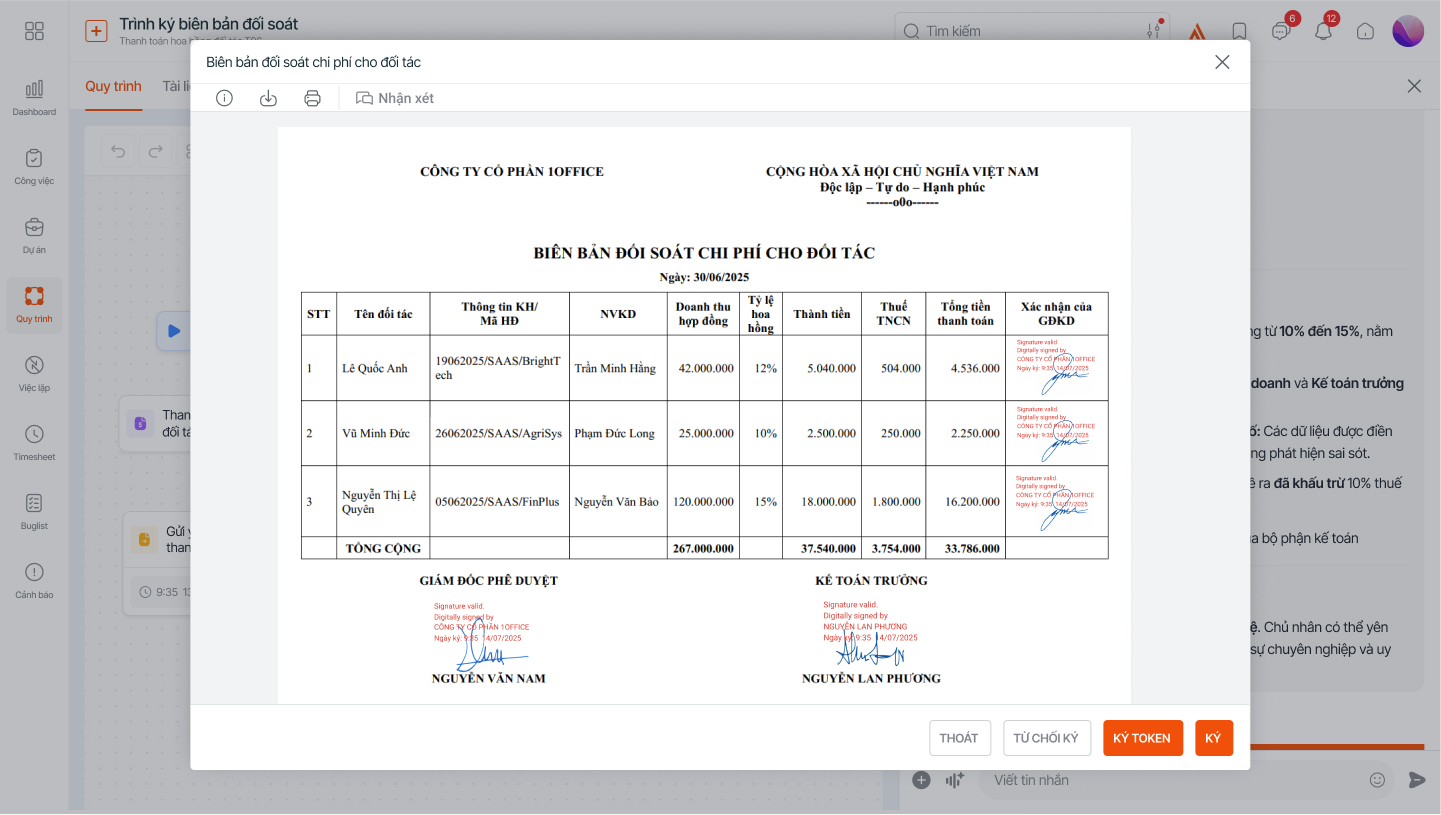The image size is (1441, 815).
Task: Close the right side chat panel
Action: pos(1414,86)
